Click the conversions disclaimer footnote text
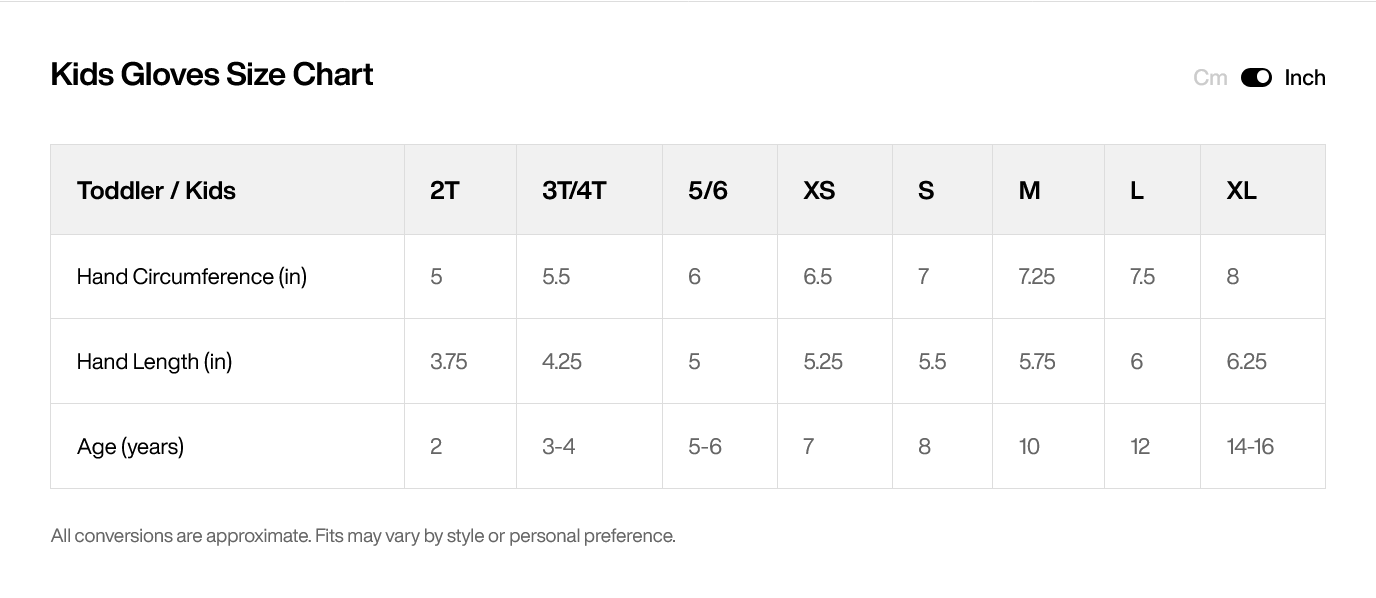The image size is (1376, 598). click(363, 536)
